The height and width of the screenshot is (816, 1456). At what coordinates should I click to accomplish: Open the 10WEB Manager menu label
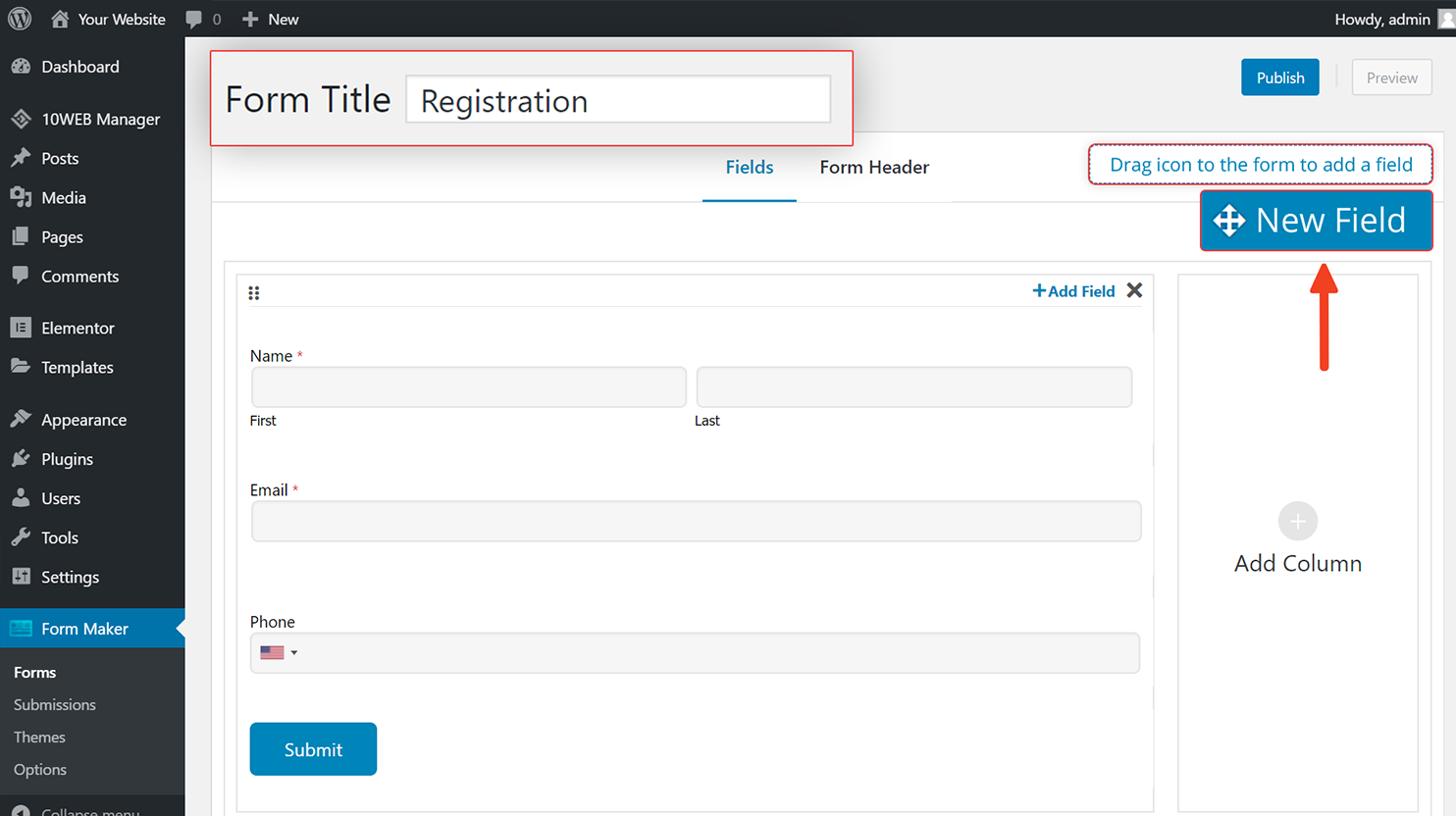pos(101,120)
